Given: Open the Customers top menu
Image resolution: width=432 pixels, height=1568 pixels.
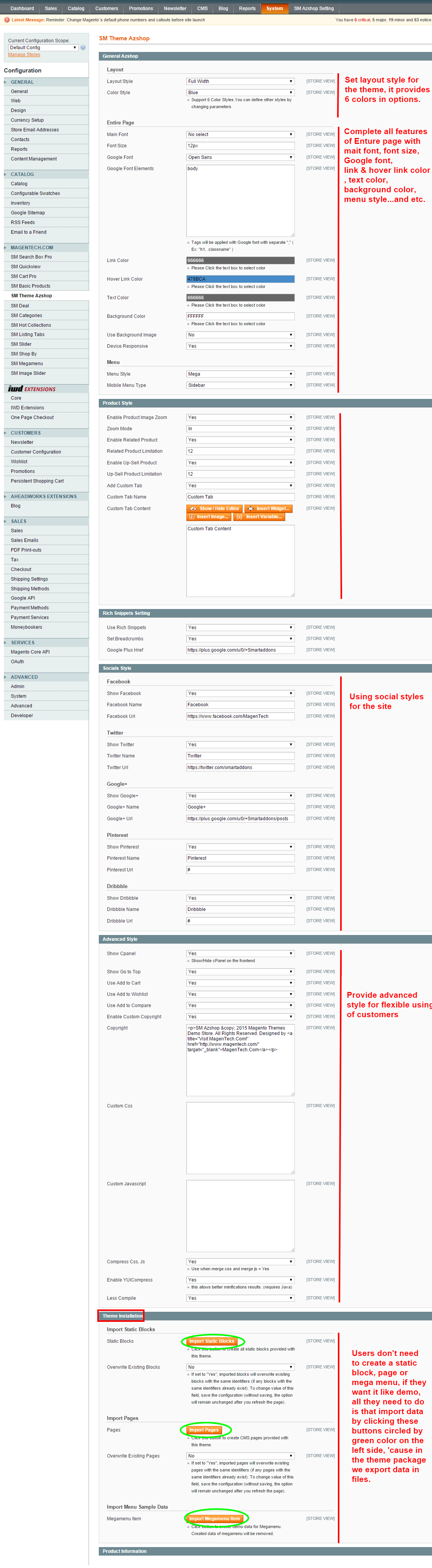Looking at the screenshot, I should pos(107,9).
